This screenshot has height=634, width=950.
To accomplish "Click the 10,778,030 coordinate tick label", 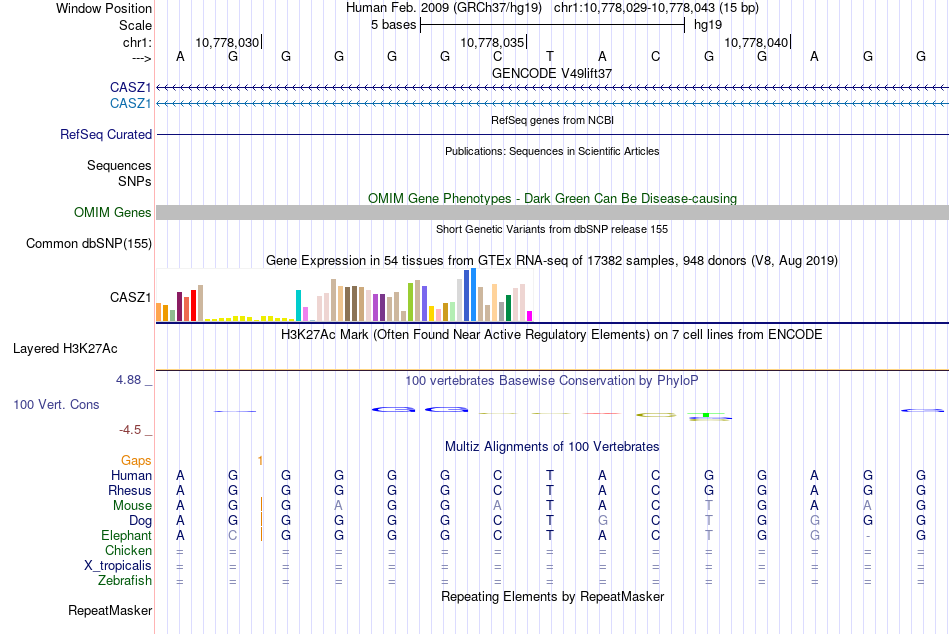I will coord(227,42).
